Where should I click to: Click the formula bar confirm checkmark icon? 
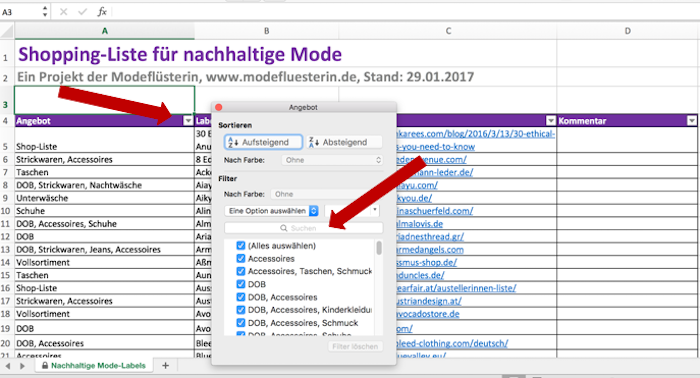tap(83, 12)
